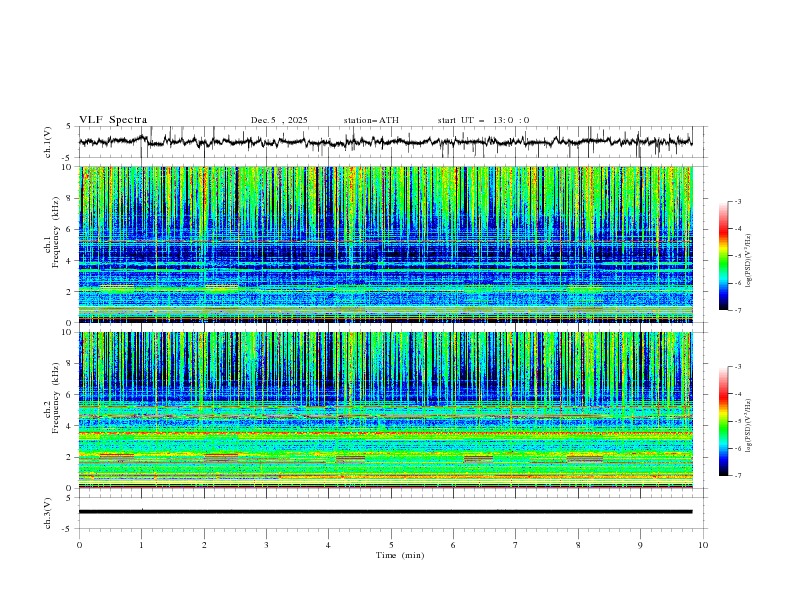Viewport: 792px width, 612px height.
Task: Click the ch.1 spectrogram panel
Action: (385, 244)
